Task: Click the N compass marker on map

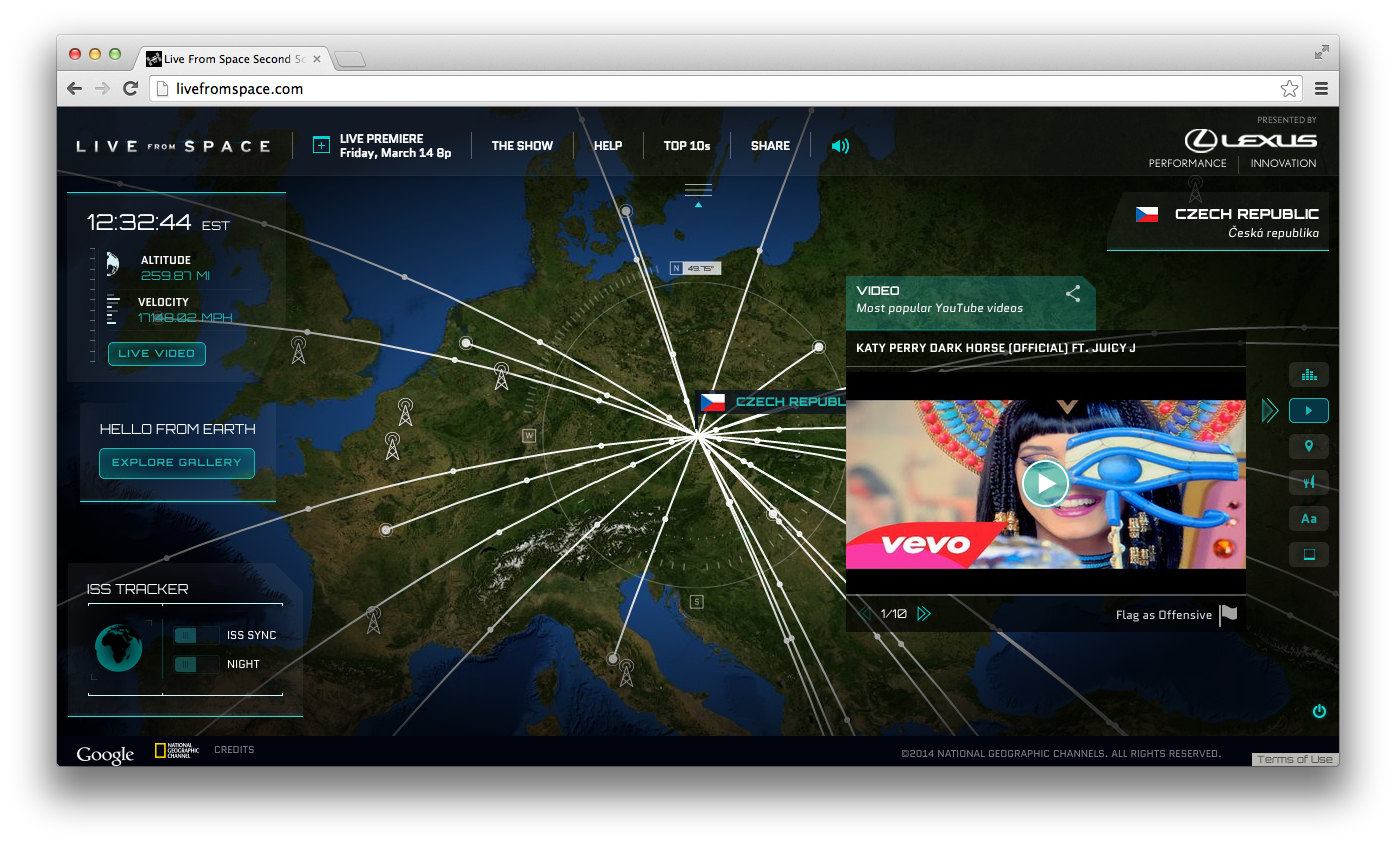Action: (x=676, y=268)
